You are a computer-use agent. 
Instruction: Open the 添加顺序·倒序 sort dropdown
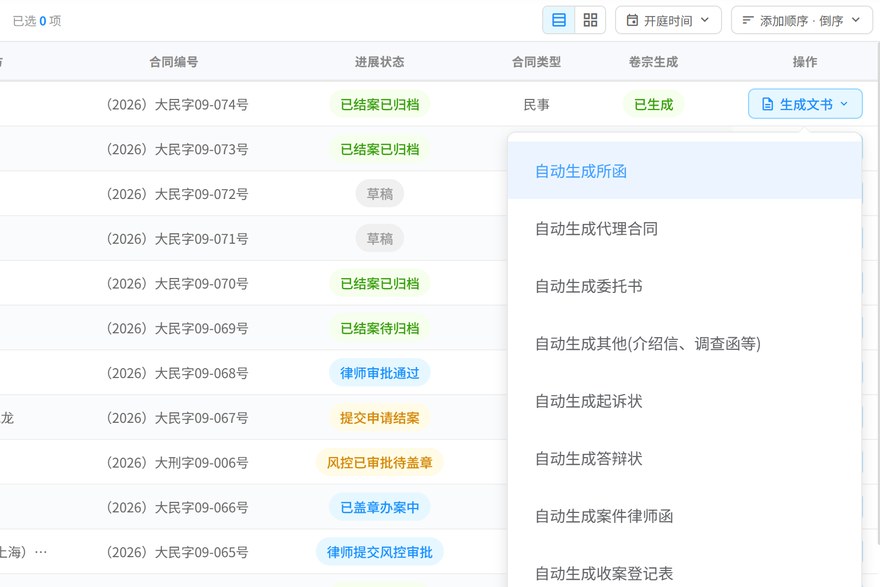(801, 20)
